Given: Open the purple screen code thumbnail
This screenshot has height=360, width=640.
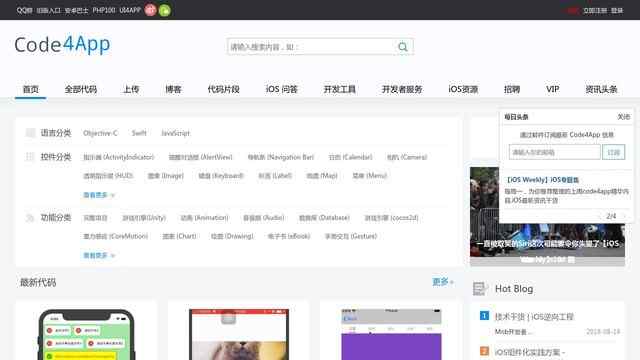Looking at the screenshot, I should 391,335.
